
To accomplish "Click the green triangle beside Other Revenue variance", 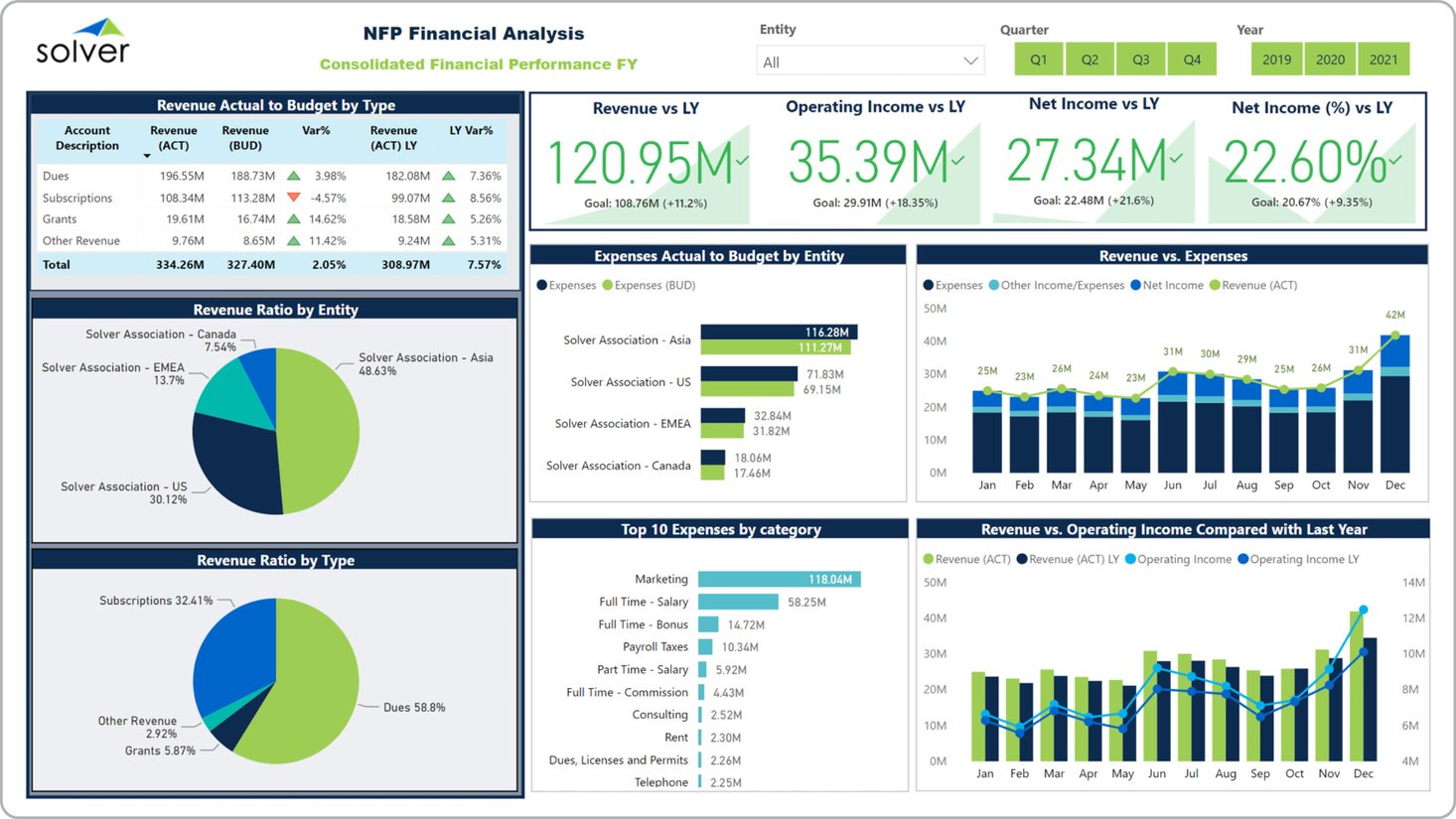I will coord(292,239).
